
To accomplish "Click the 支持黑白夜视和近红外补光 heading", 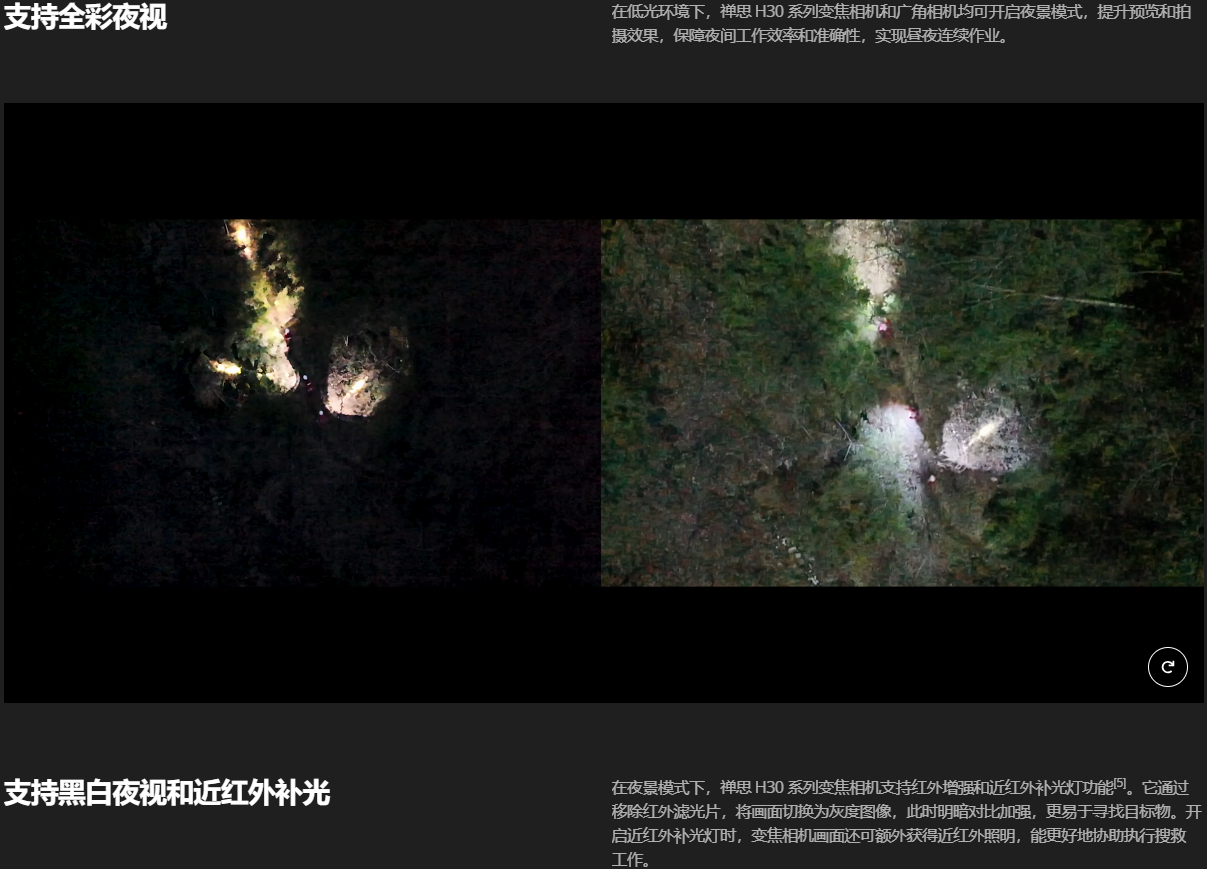I will [167, 793].
